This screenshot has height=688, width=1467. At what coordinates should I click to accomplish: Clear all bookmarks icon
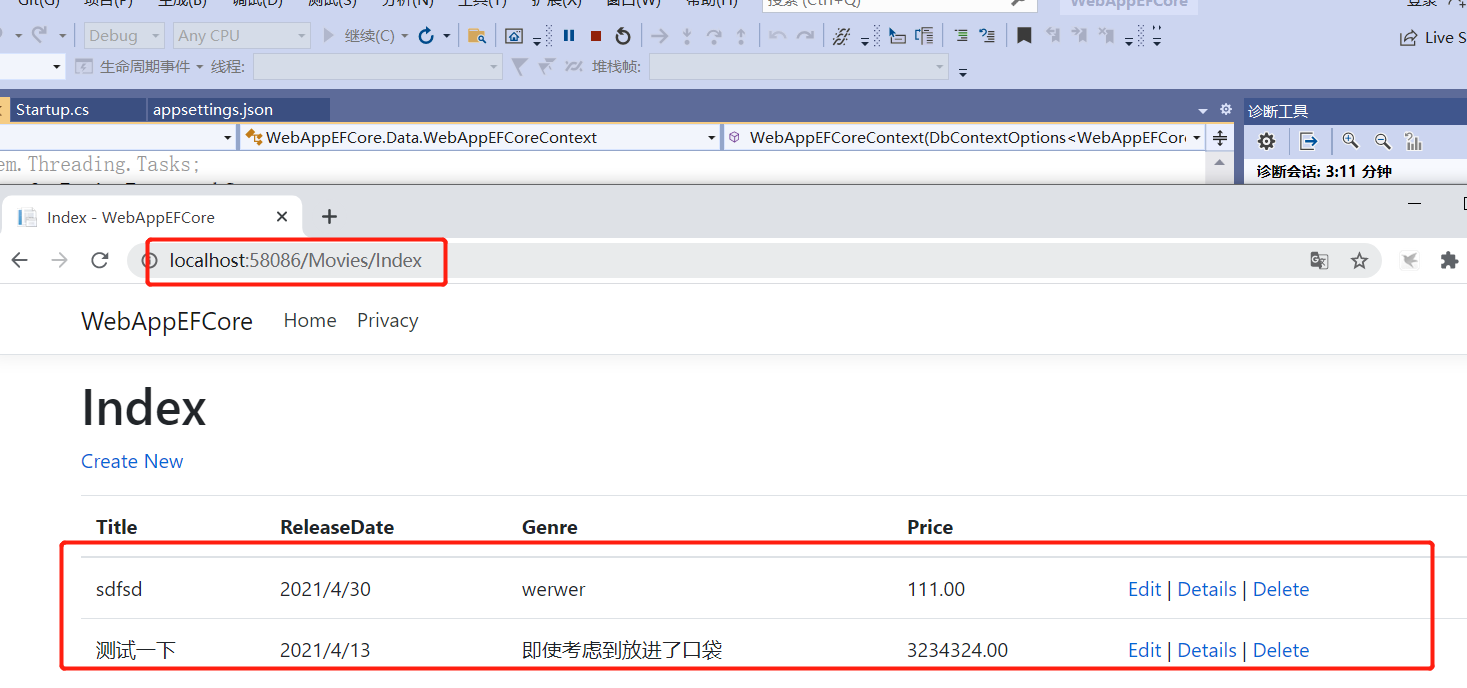(x=1106, y=36)
